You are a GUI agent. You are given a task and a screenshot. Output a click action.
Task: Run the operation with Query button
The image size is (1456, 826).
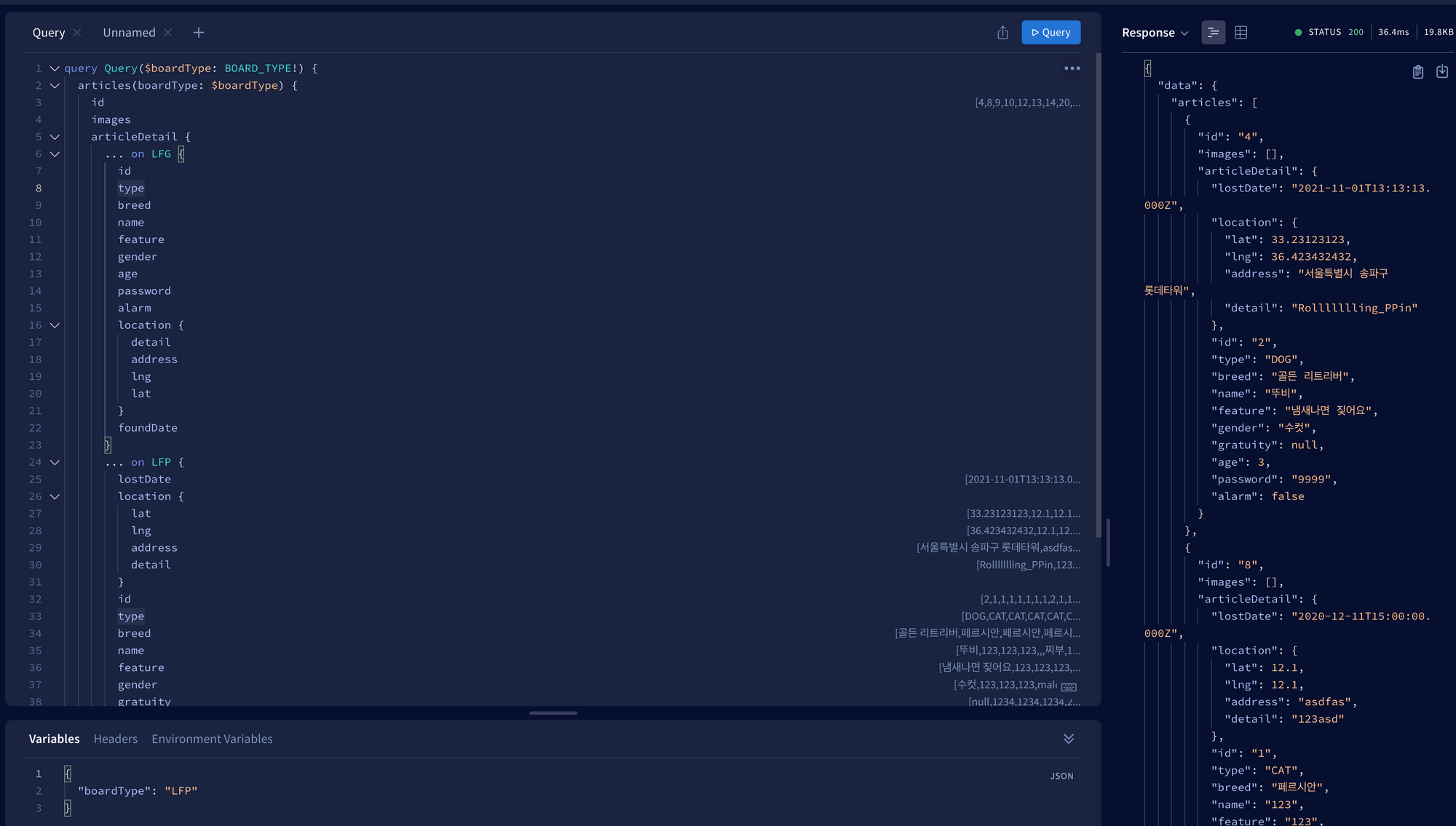pyautogui.click(x=1051, y=33)
